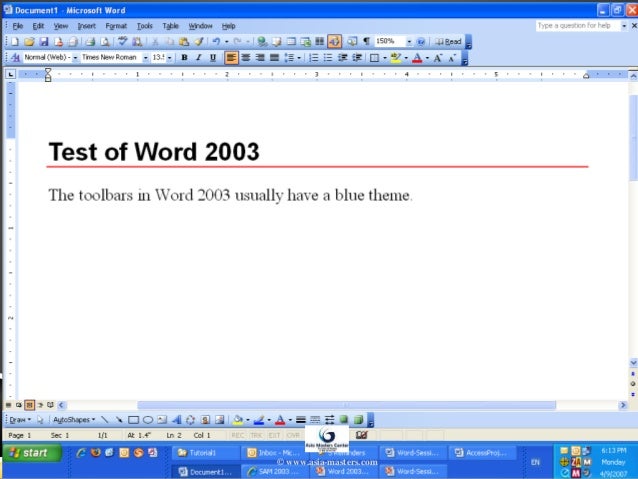Open the File menu

point(17,26)
